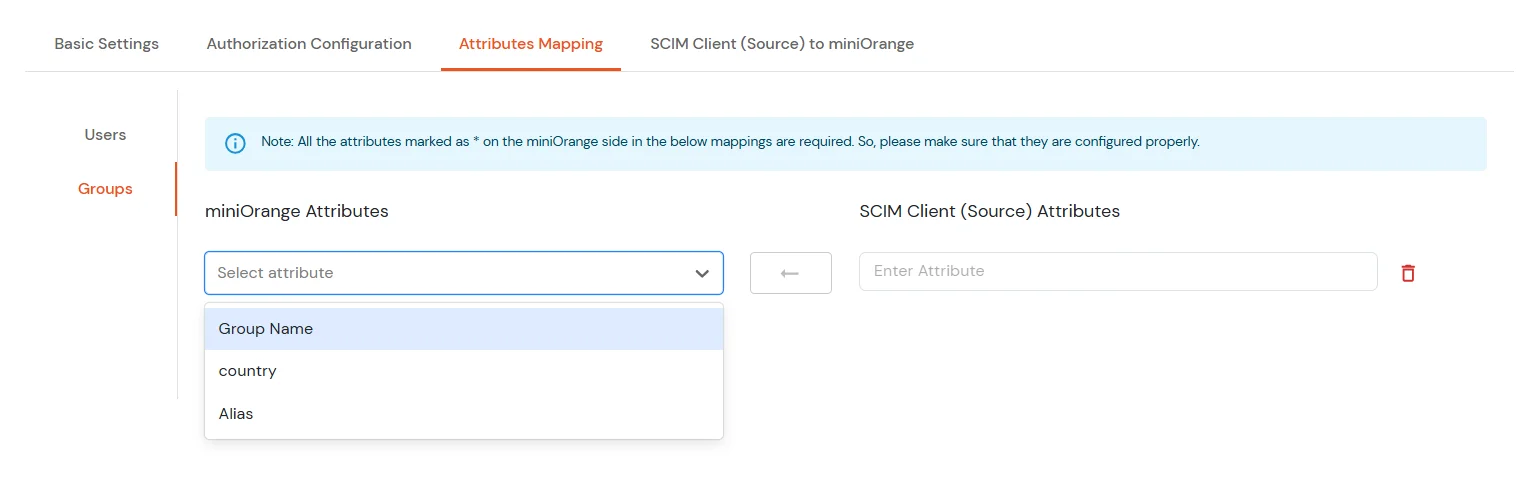The height and width of the screenshot is (480, 1537).
Task: Choose Group Name from the dropdown list
Action: [x=464, y=329]
